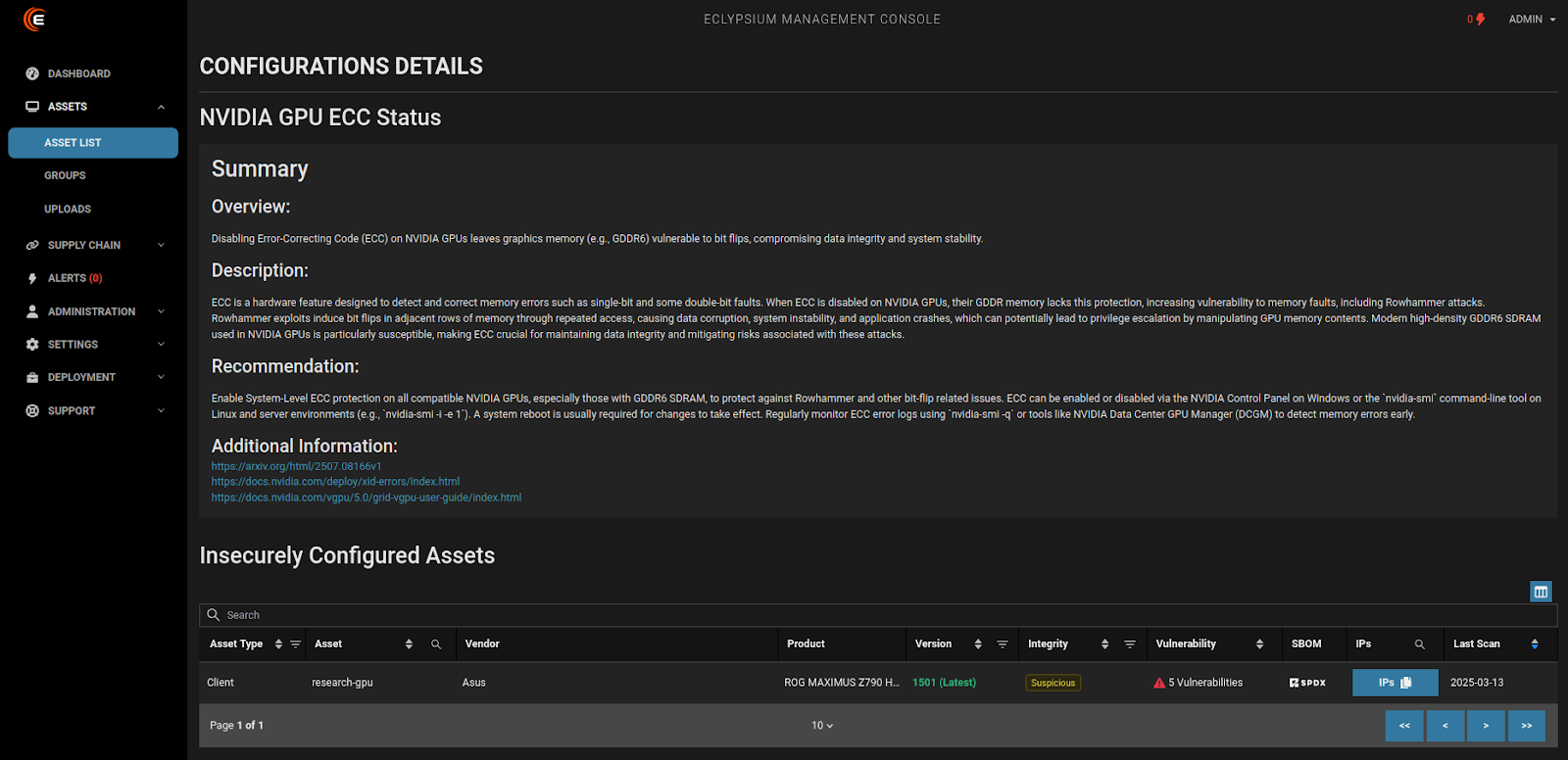Select Asset List in sidebar
This screenshot has height=760, width=1568.
(93, 143)
